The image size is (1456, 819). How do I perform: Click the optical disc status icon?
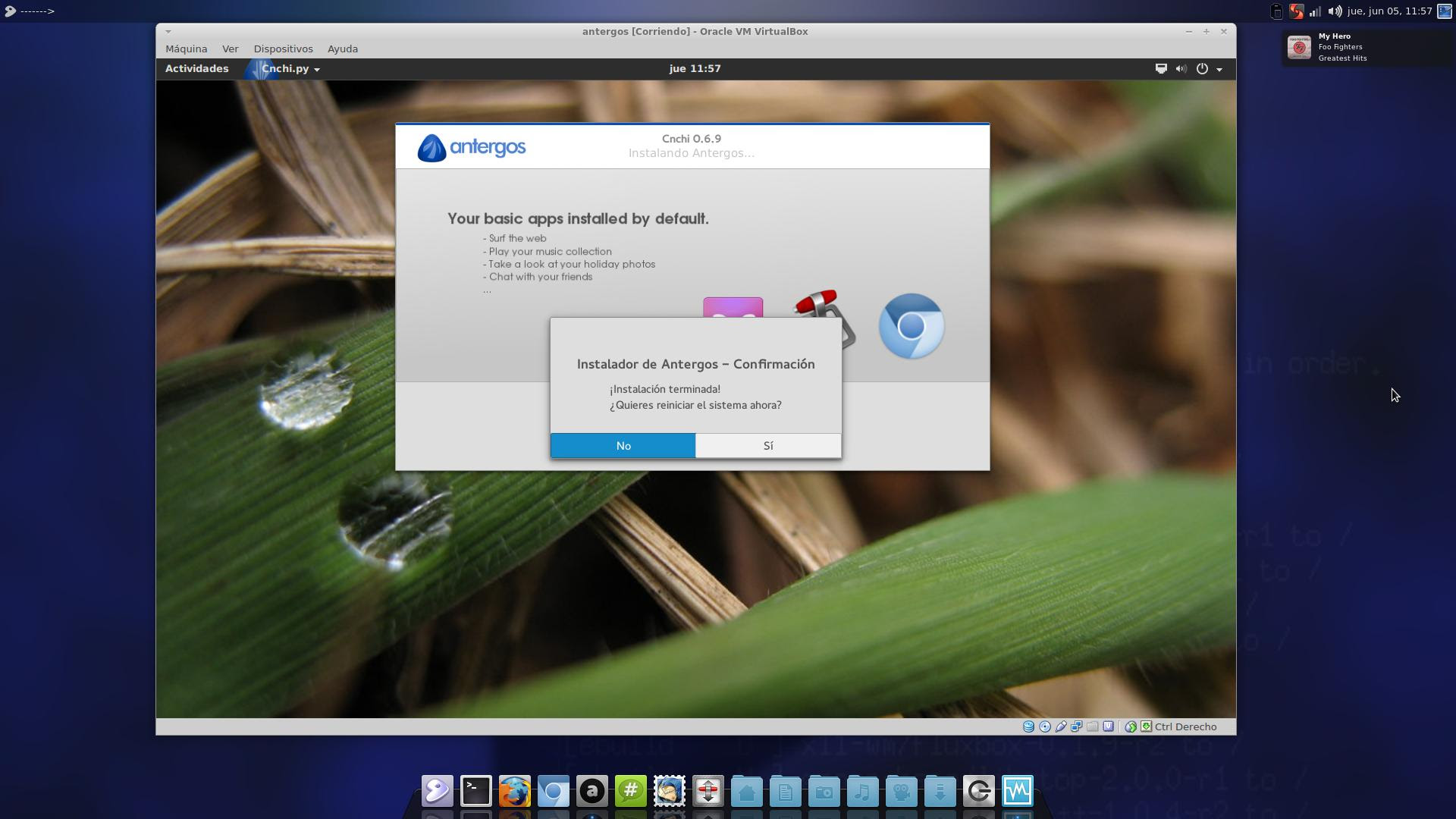click(x=1044, y=726)
